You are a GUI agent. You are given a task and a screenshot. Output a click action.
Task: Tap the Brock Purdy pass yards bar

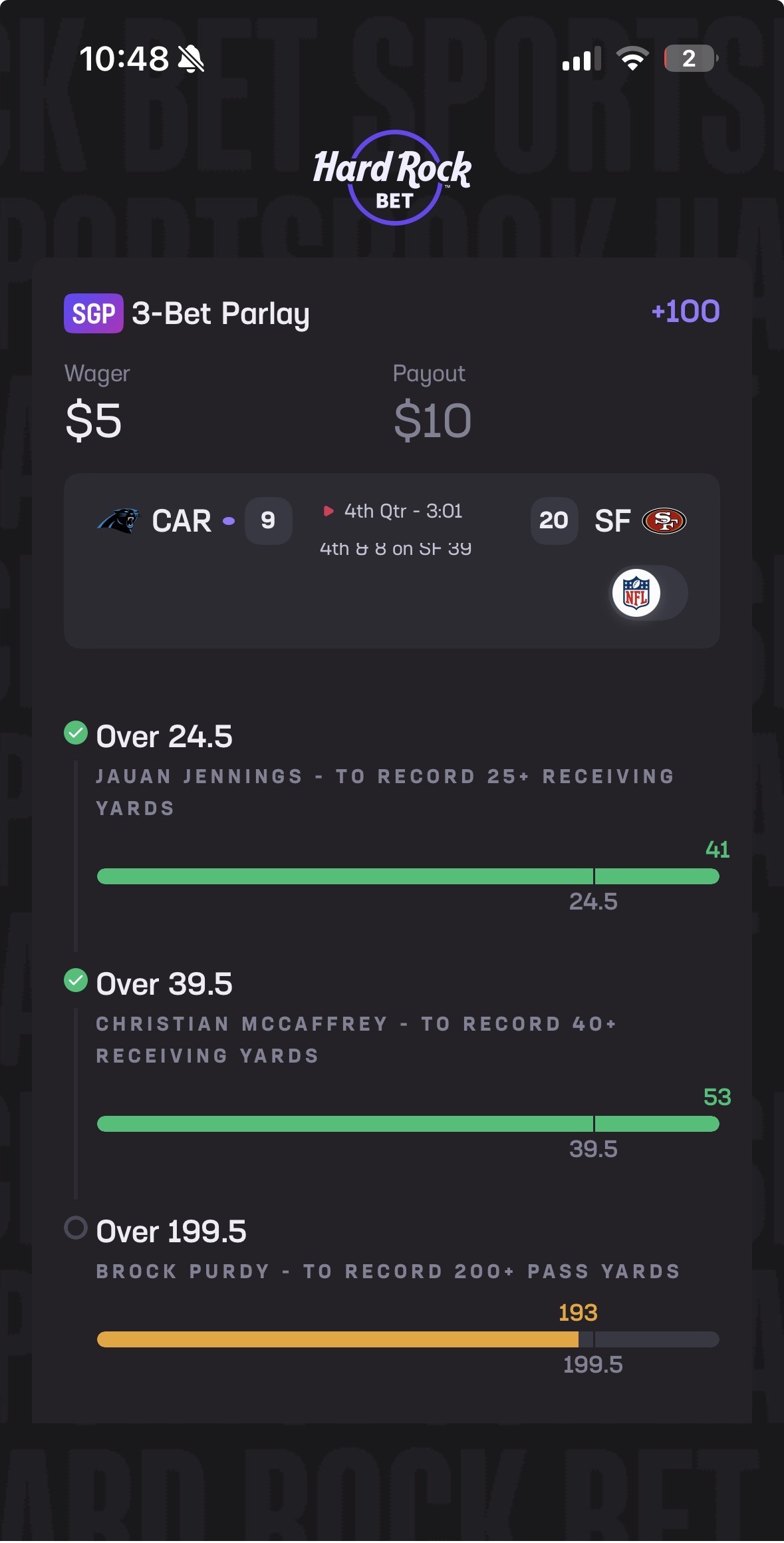coord(408,1339)
